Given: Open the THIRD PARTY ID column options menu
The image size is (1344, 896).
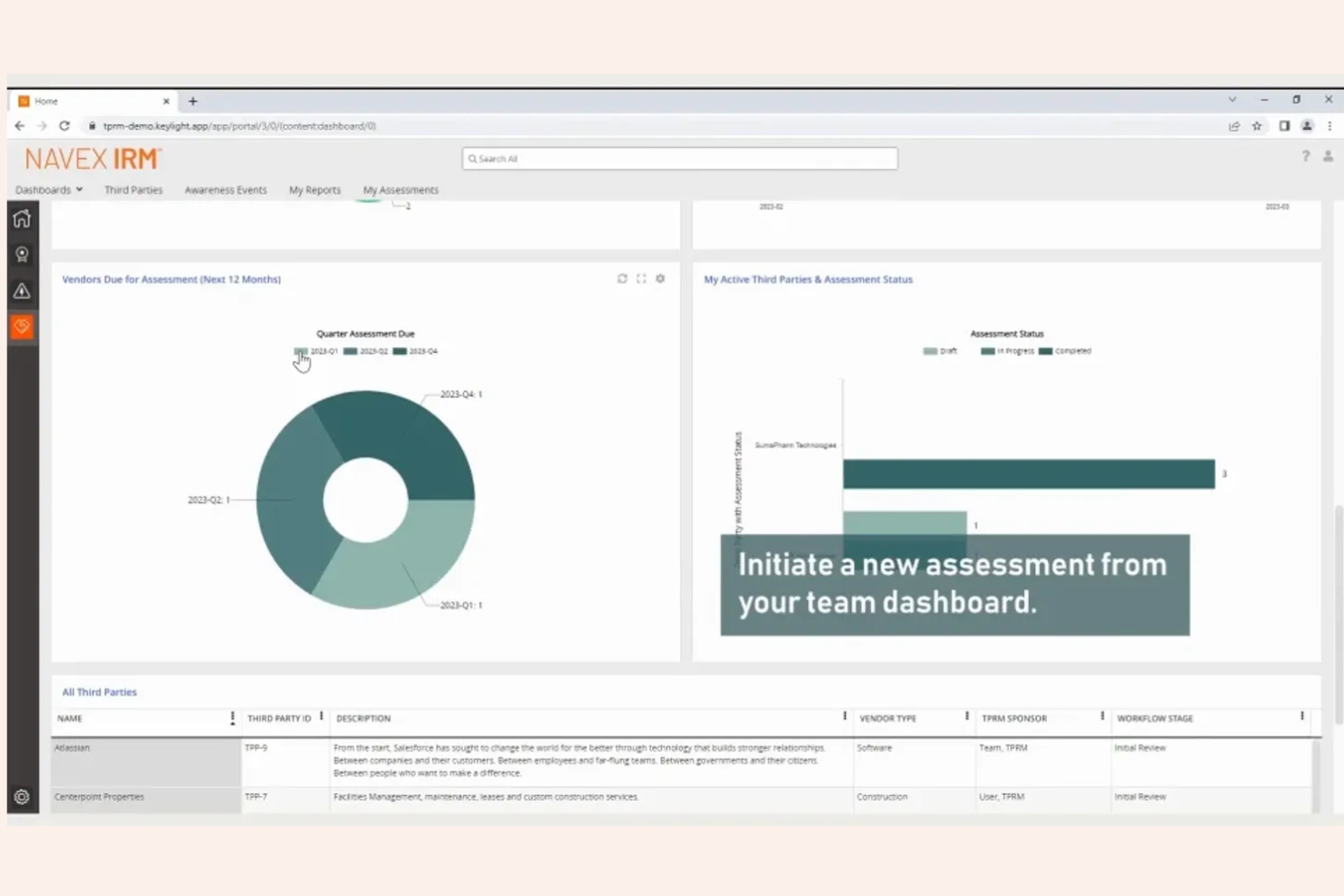Looking at the screenshot, I should coord(321,717).
